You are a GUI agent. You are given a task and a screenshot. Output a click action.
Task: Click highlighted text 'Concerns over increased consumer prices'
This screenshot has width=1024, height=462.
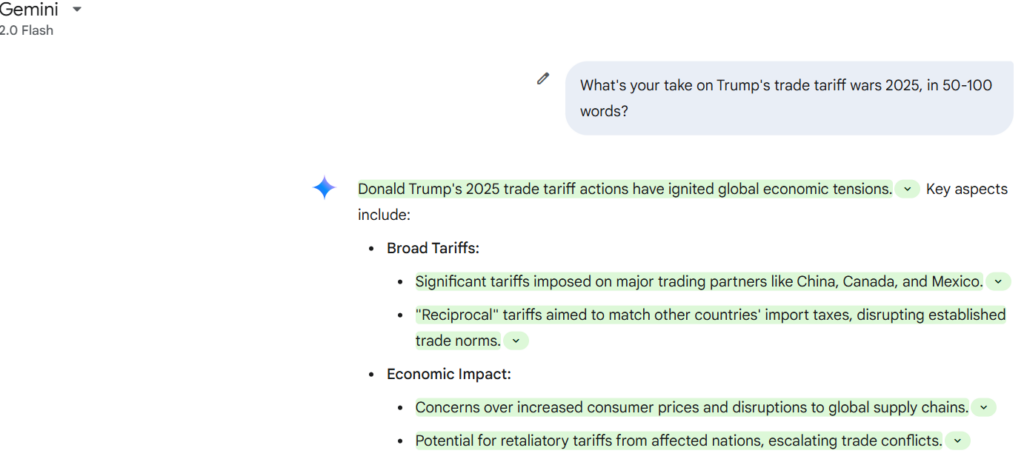(x=692, y=408)
